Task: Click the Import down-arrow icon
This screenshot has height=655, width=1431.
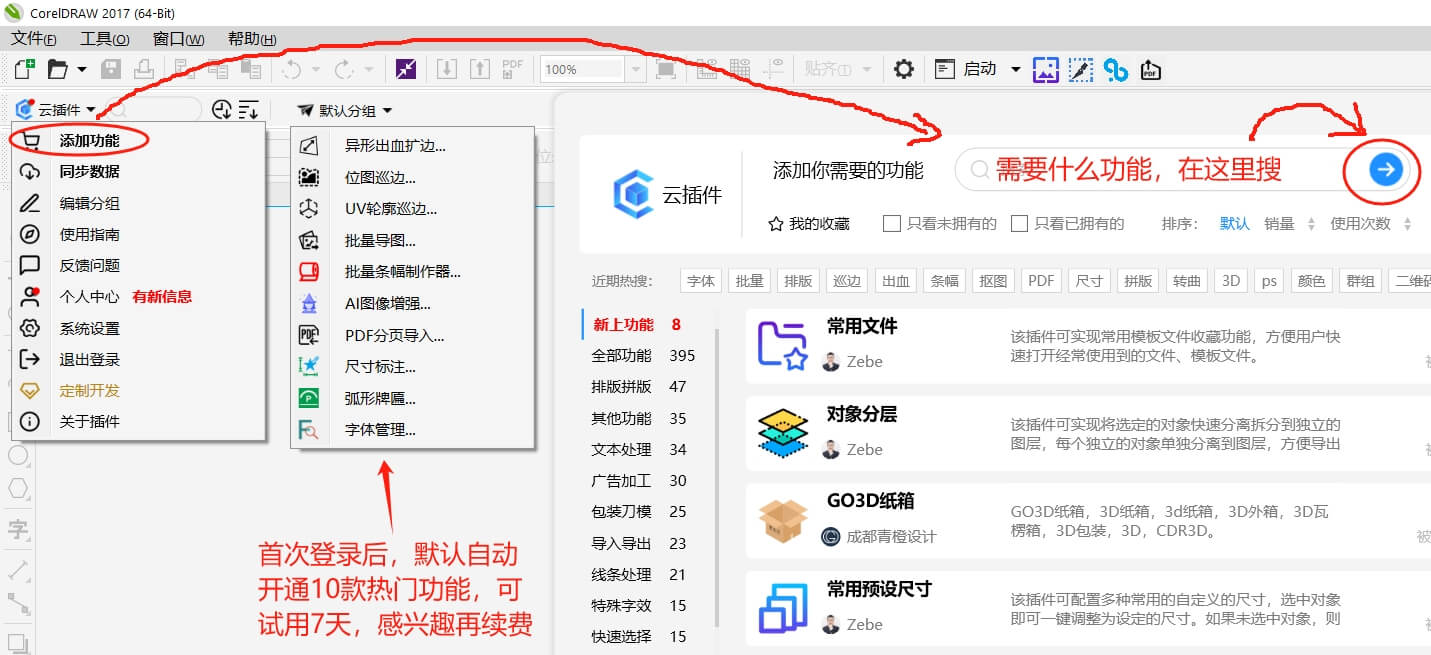Action: (448, 69)
